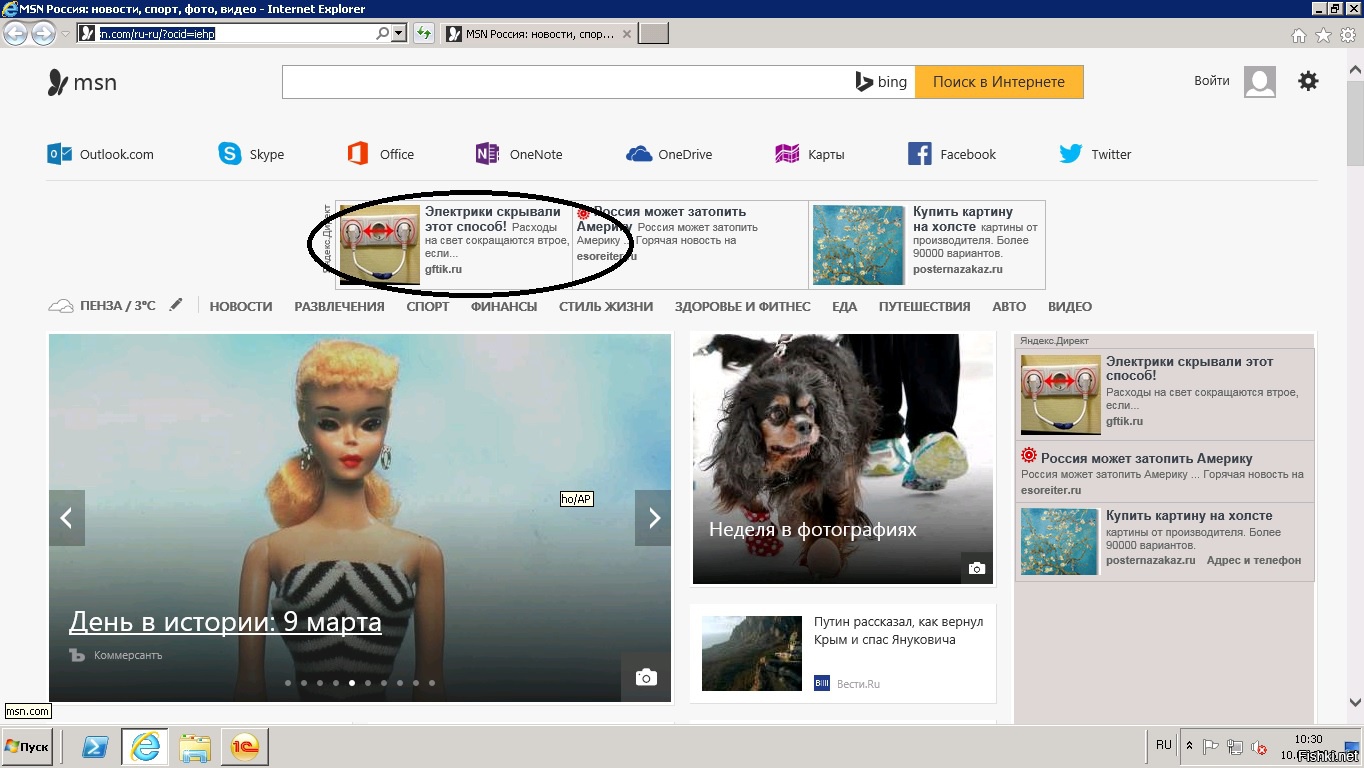Open the ЗДОРОВЬЕ И ФИТНЕС section
The height and width of the screenshot is (768, 1364).
743,306
